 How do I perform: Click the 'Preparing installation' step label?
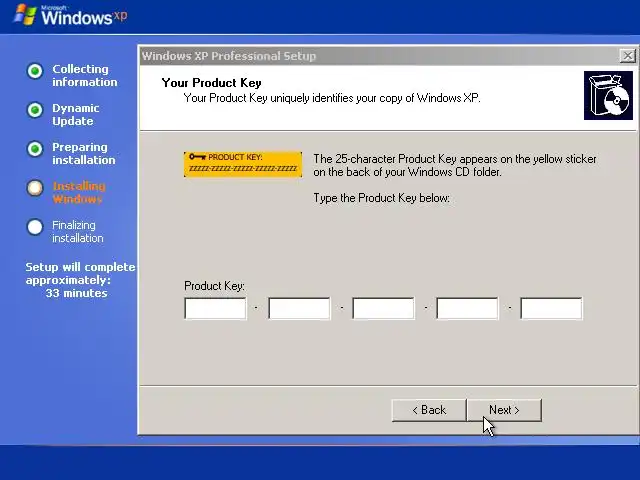84,153
